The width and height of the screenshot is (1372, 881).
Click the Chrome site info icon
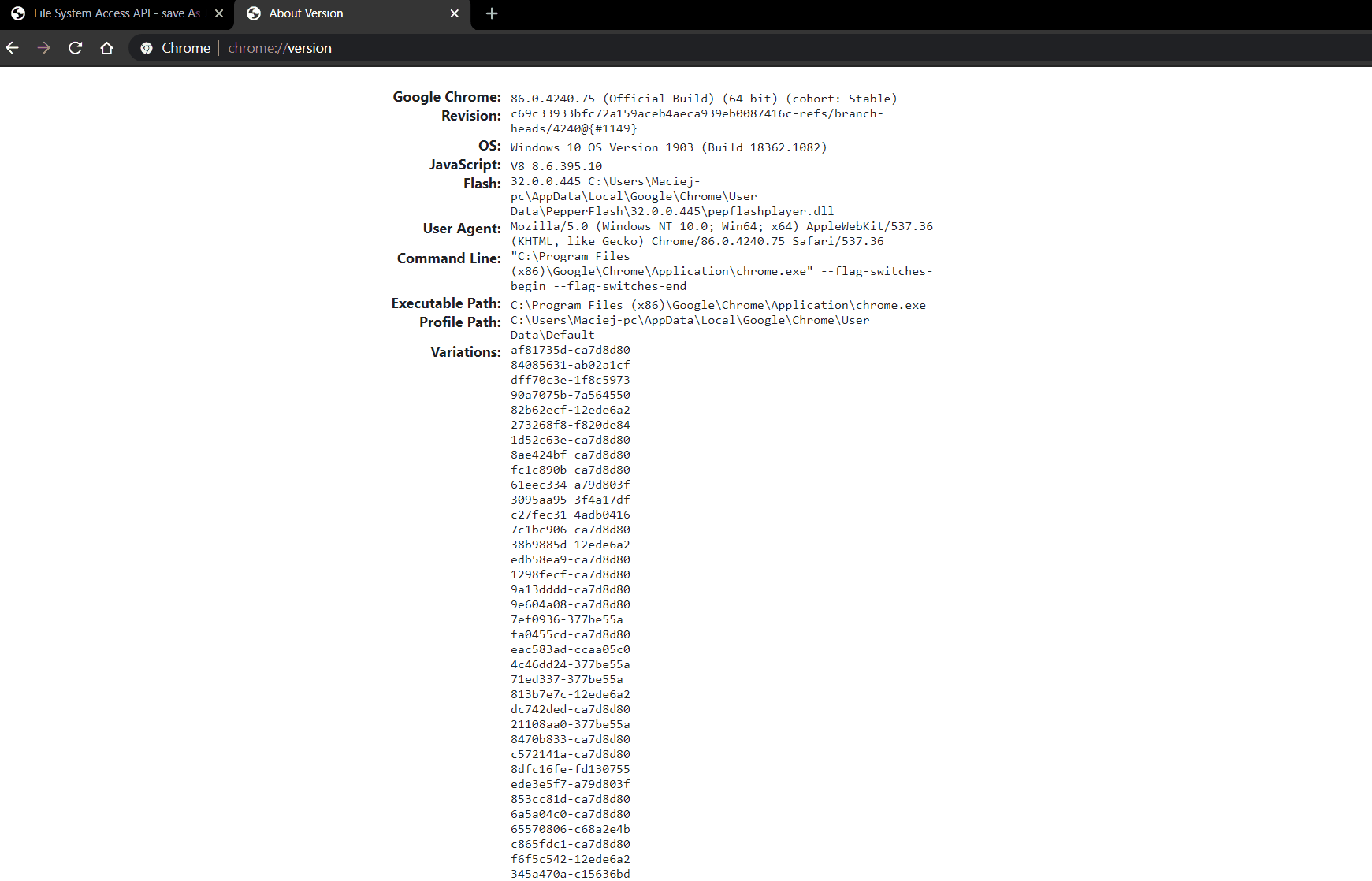147,48
